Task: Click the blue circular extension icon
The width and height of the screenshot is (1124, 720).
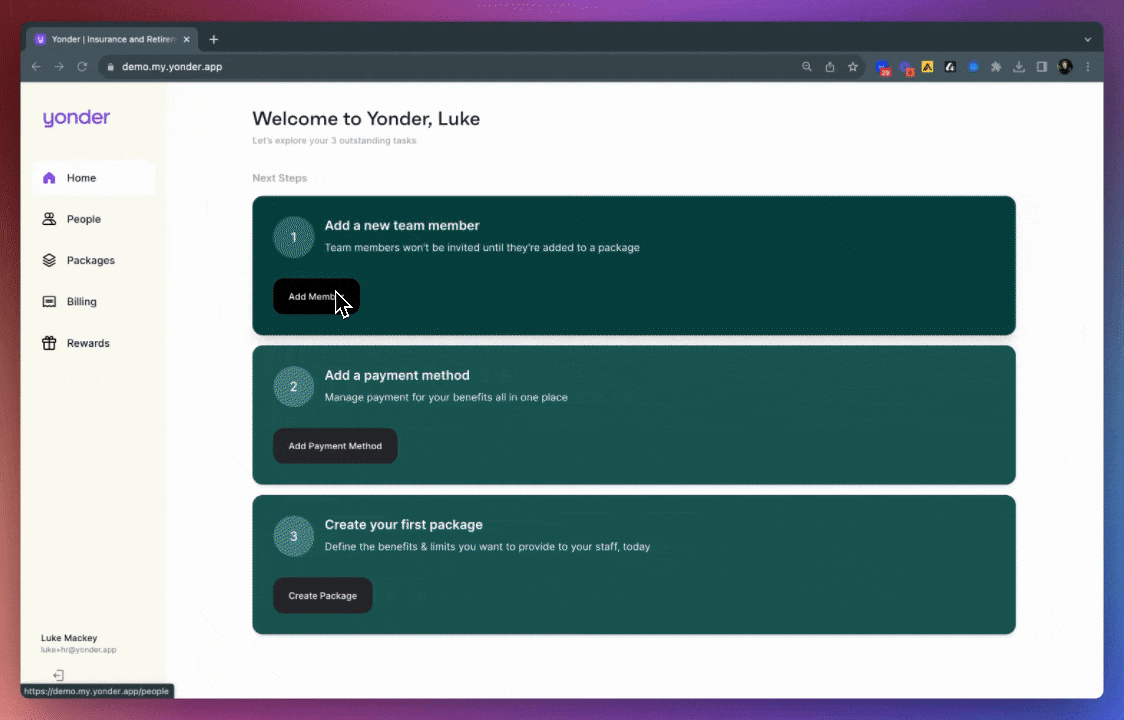Action: tap(973, 67)
